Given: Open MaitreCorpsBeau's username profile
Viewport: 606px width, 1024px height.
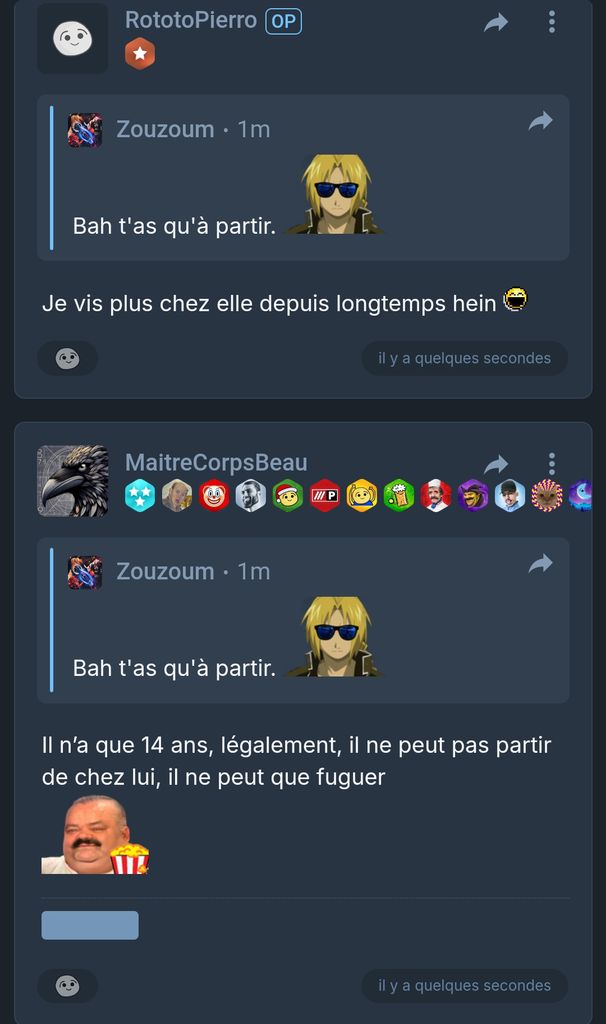Looking at the screenshot, I should 216,462.
